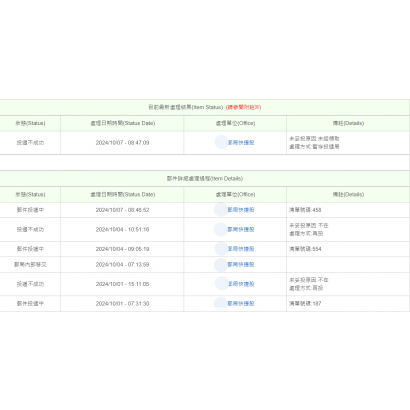Click status cell in 2024/10/07 08:46:52 row
This screenshot has width=410, height=410.
[30, 210]
